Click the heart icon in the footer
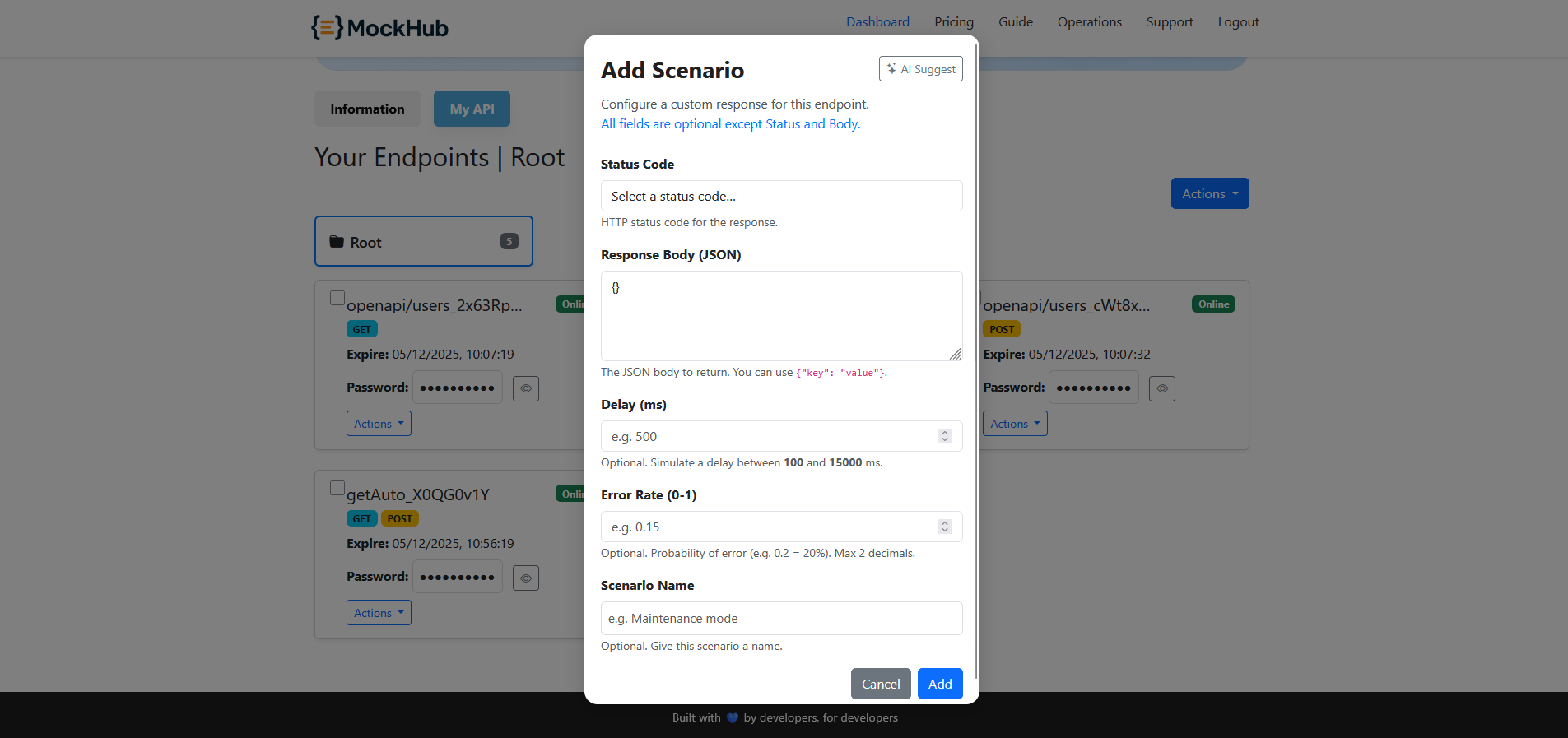Screen dimensions: 1568x738 (732, 717)
